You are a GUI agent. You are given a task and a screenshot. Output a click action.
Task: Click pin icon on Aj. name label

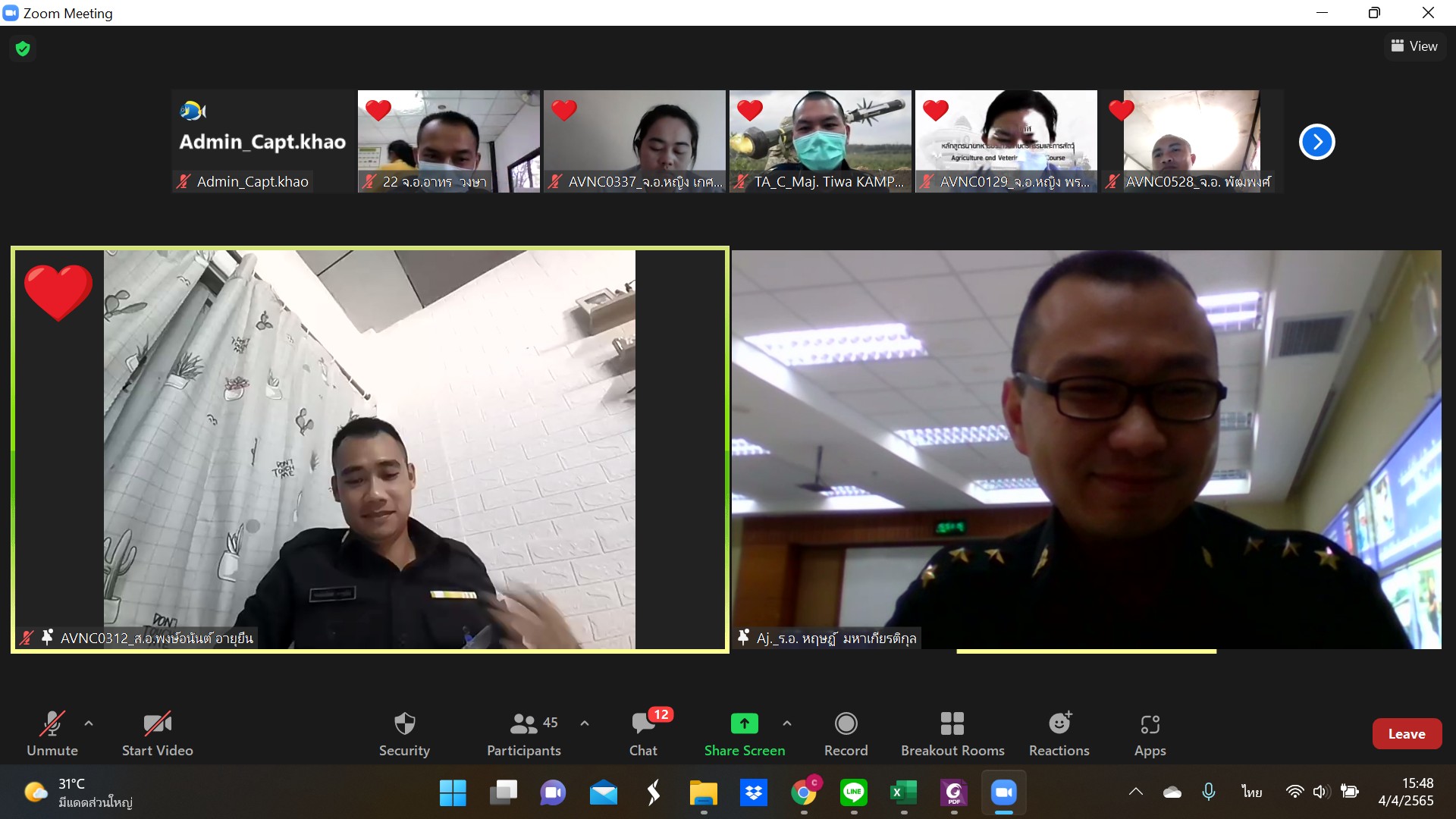(x=743, y=638)
